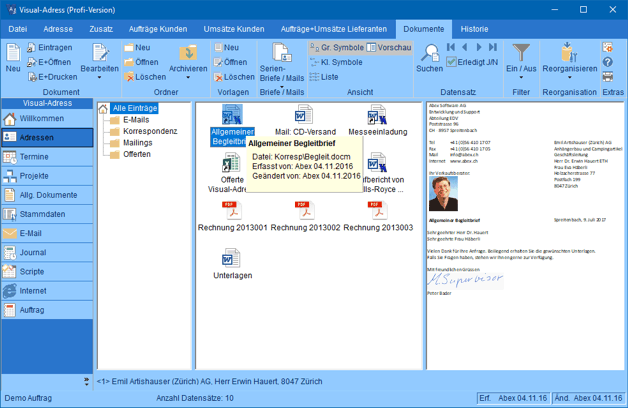Screen dimensions: 628x408
Task: Open the Bearbeiten dropdown
Action: point(99,77)
